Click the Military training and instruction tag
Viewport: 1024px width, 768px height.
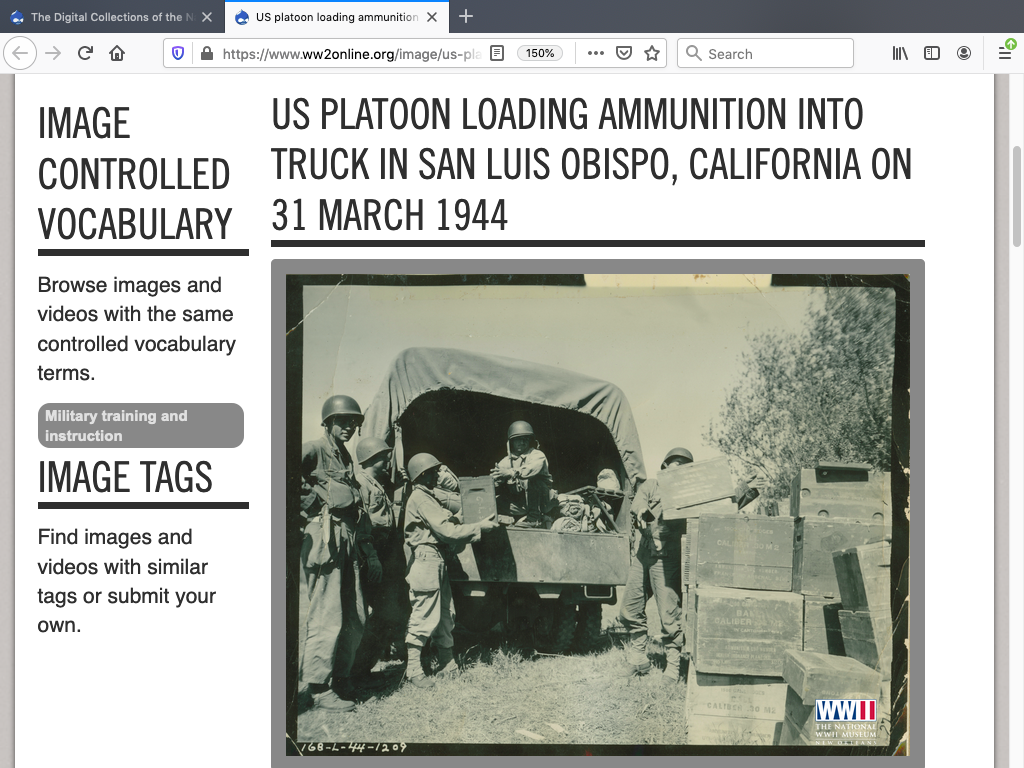(140, 426)
